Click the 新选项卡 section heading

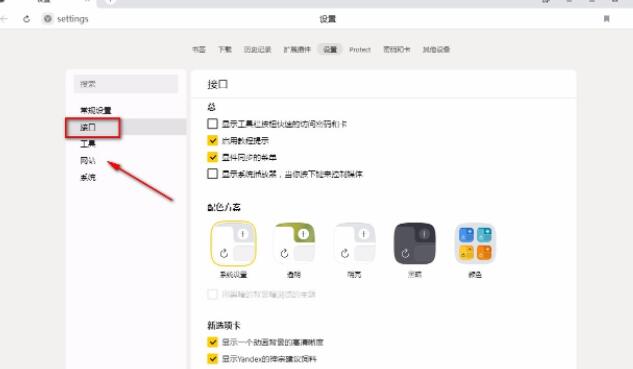pos(224,325)
